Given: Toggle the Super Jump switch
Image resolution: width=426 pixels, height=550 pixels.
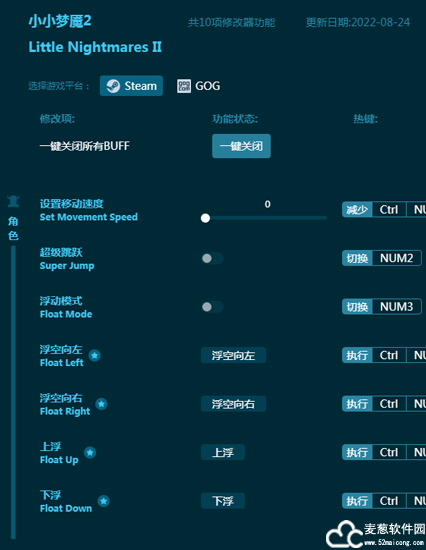Looking at the screenshot, I should click(213, 259).
